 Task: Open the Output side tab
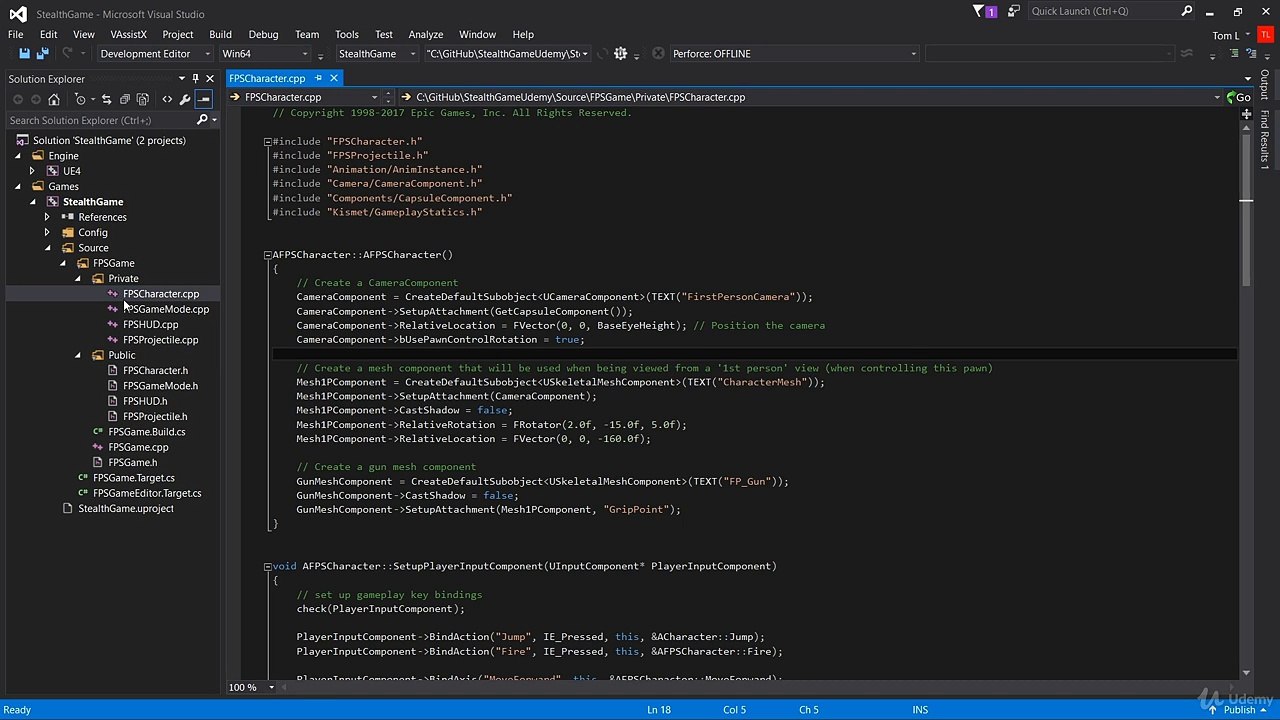(x=1265, y=85)
